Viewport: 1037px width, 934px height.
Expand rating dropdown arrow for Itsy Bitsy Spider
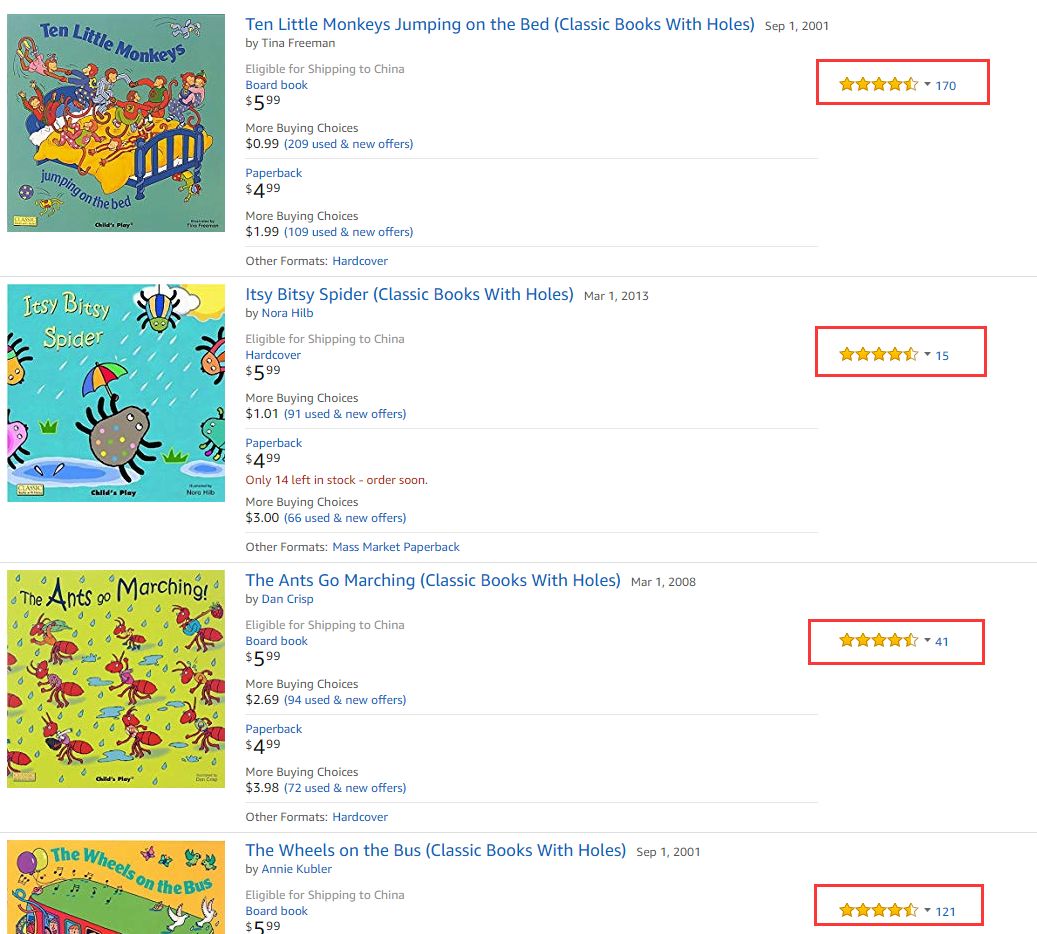click(x=927, y=355)
